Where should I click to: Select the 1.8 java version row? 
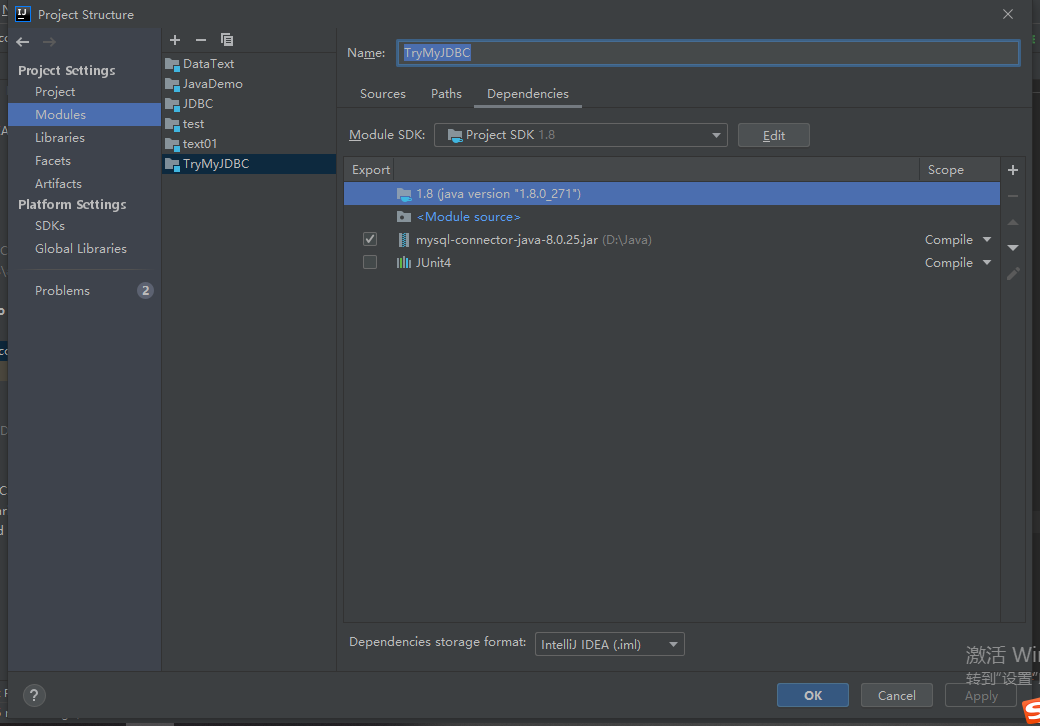671,194
